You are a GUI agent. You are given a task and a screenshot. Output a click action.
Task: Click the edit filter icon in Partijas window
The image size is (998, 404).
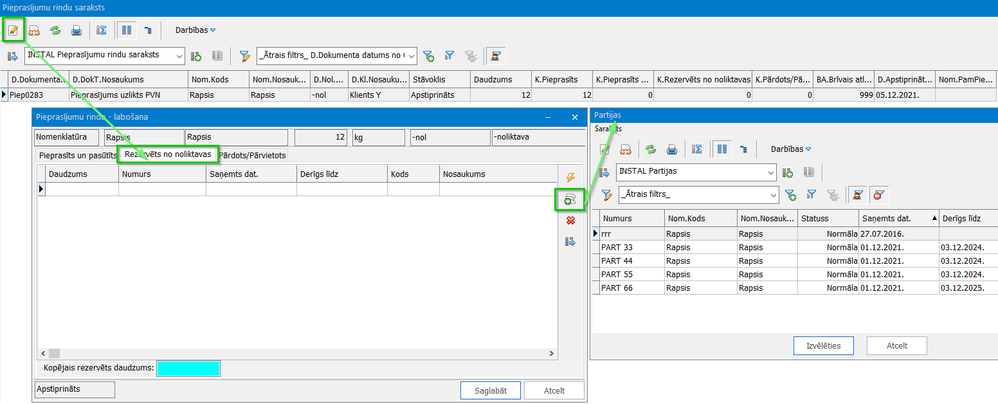tap(606, 195)
